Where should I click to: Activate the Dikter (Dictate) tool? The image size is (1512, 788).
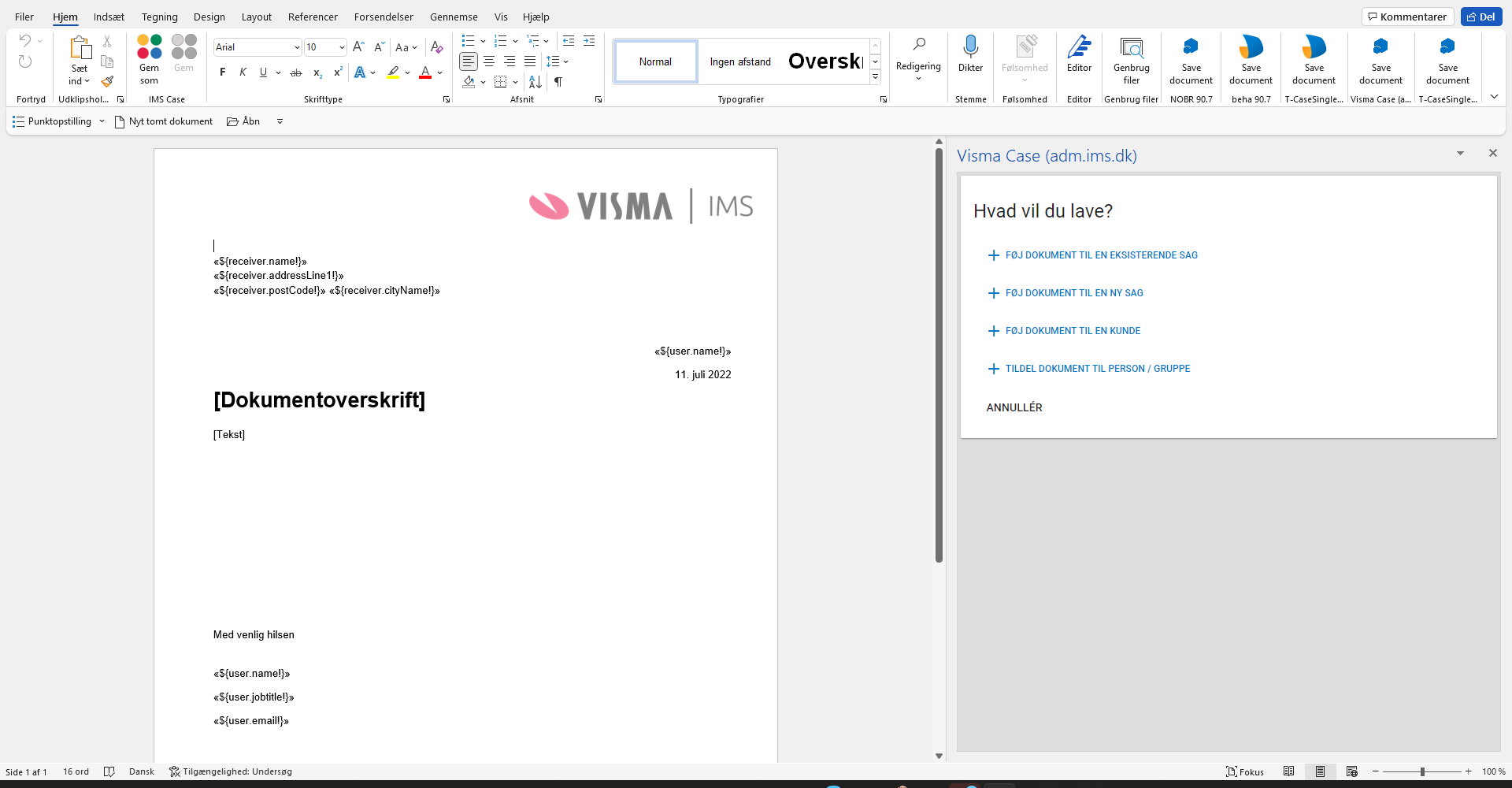[x=970, y=60]
